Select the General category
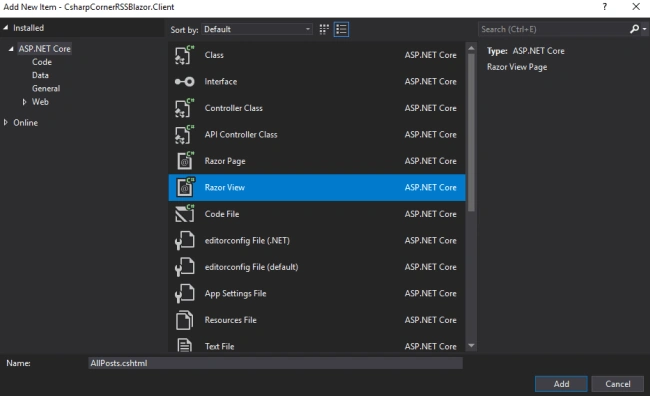The image size is (650, 396). coord(46,88)
